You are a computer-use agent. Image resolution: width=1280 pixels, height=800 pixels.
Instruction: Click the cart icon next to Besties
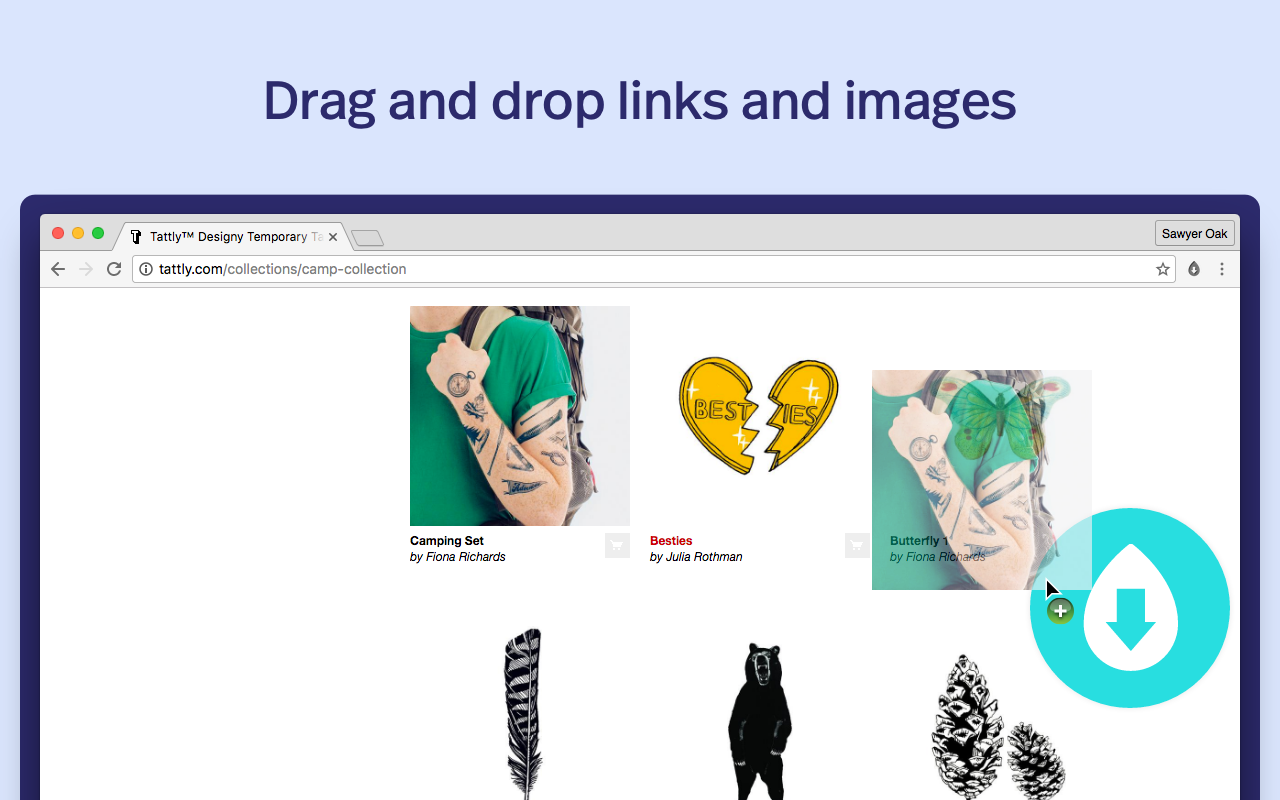pyautogui.click(x=856, y=545)
